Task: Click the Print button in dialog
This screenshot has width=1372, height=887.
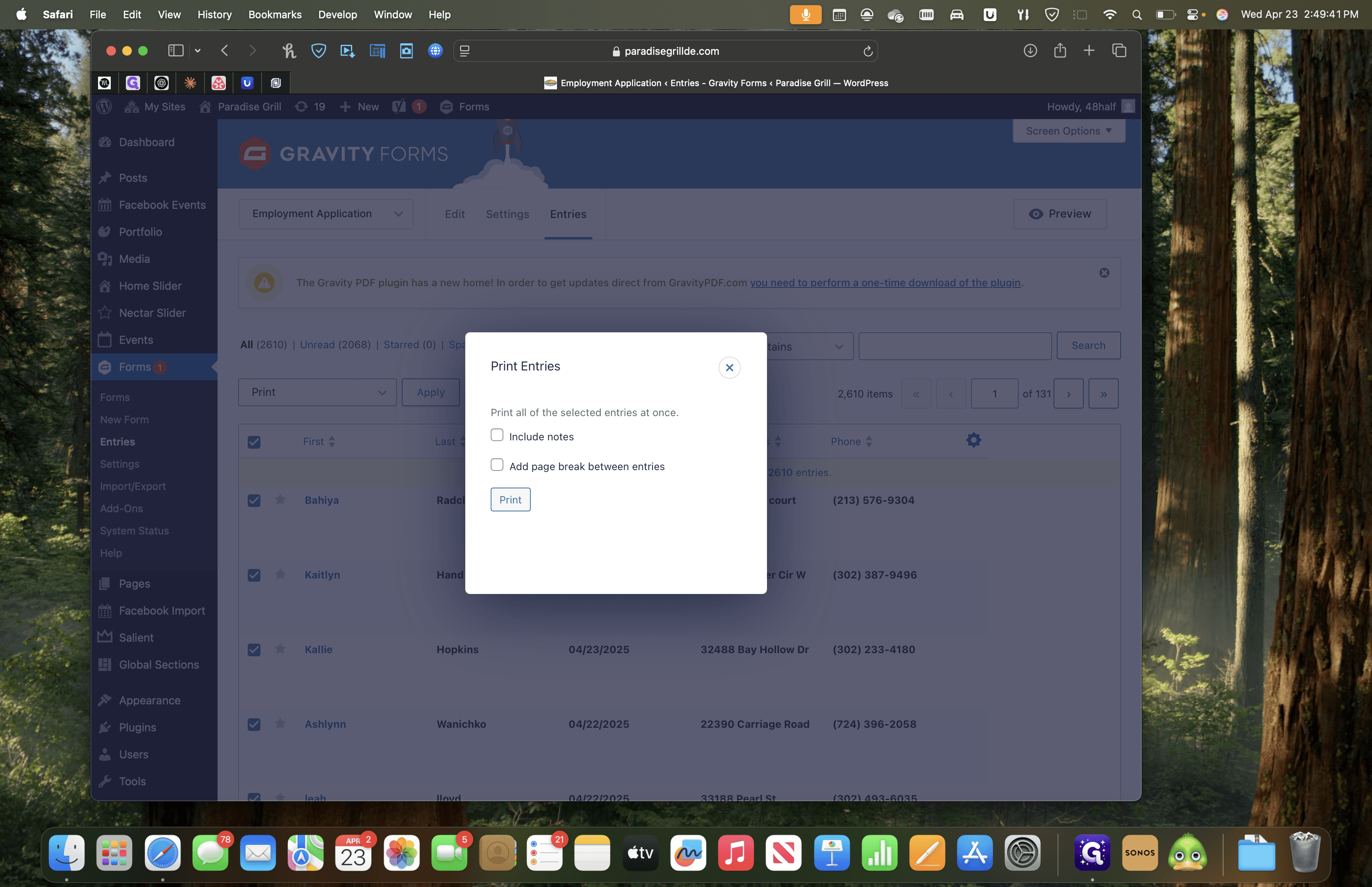Action: [x=510, y=499]
